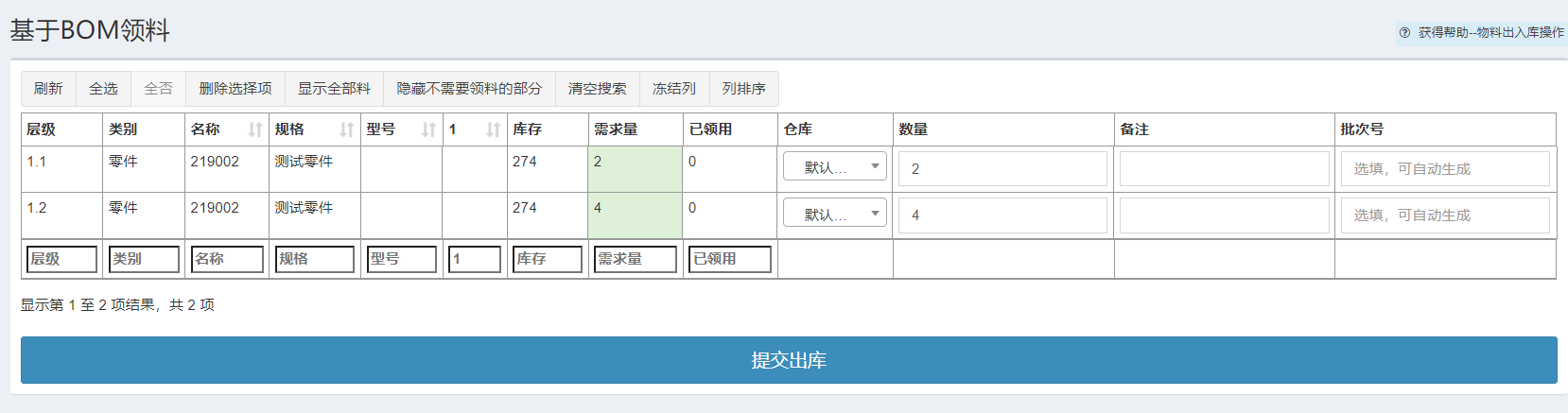Open the 仓库 dropdown for row 1.2
Viewport: 1568px width, 413px height.
[834, 214]
